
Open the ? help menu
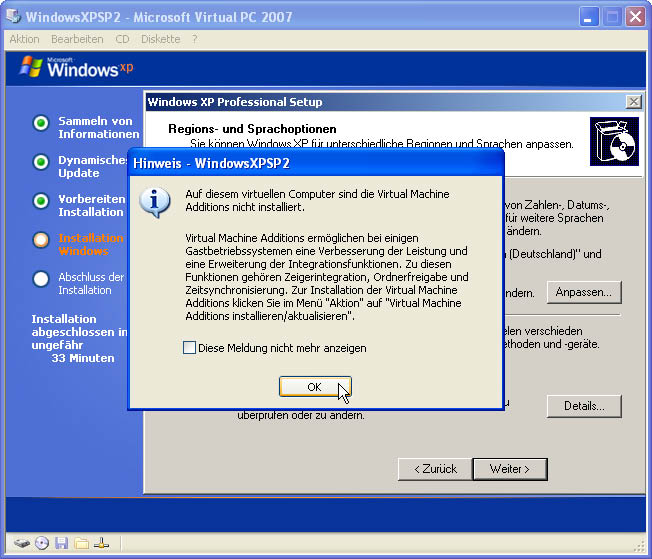tap(195, 39)
